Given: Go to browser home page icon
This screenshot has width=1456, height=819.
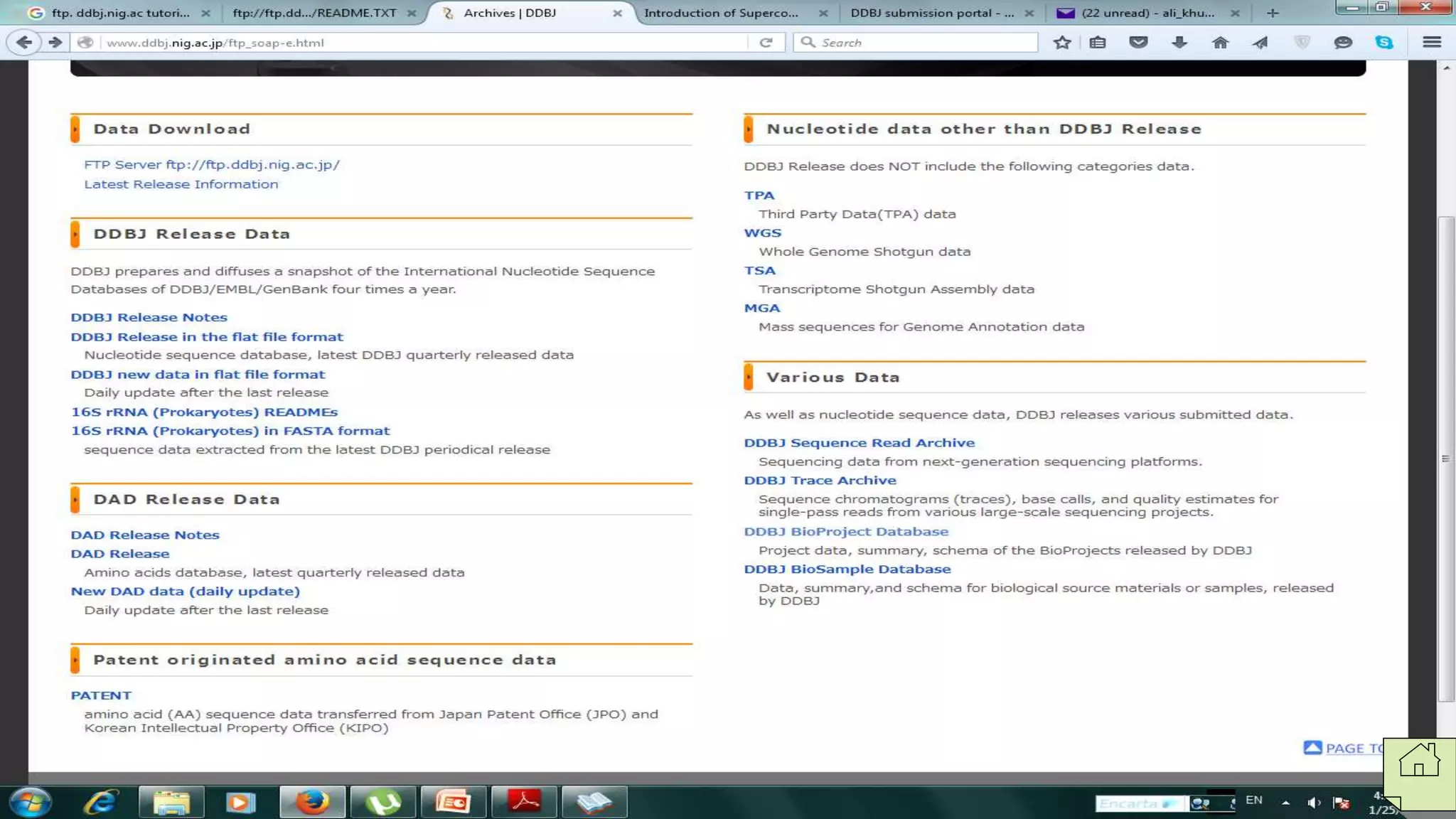Looking at the screenshot, I should (x=1220, y=43).
